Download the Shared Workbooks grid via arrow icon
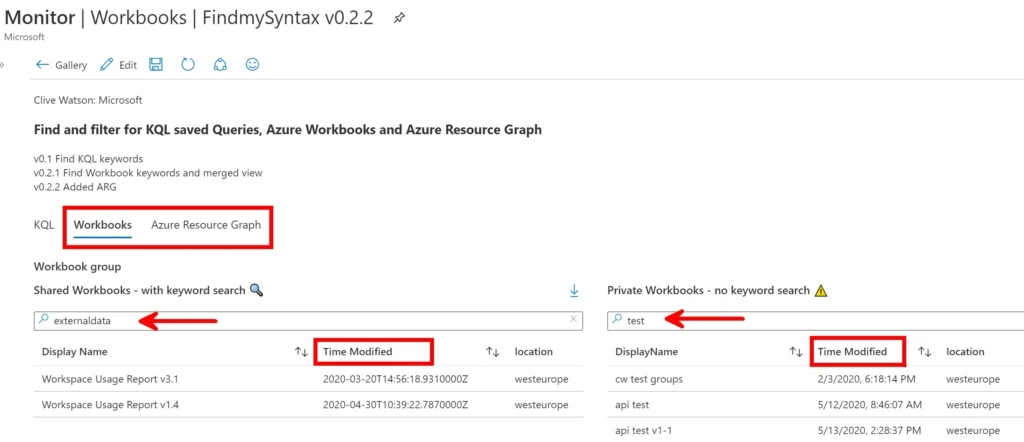1024x442 pixels. [x=574, y=291]
